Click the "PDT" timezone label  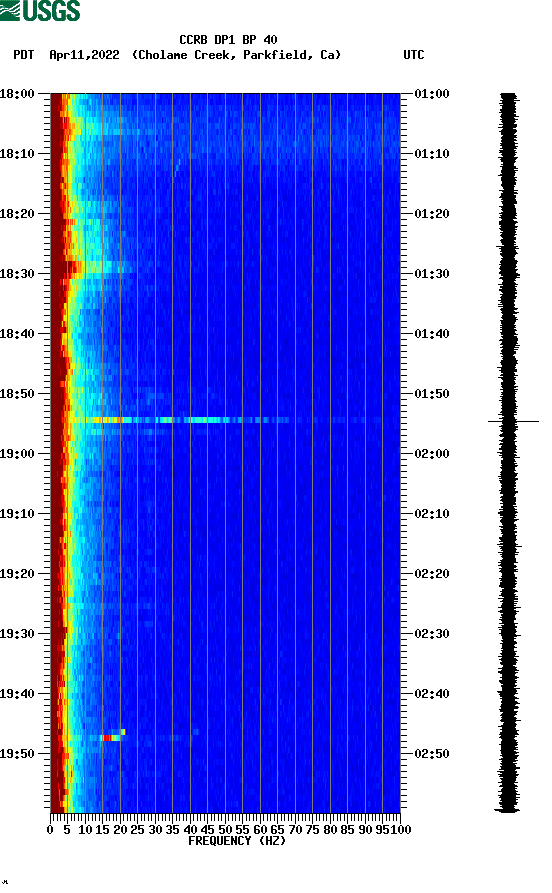tap(23, 55)
